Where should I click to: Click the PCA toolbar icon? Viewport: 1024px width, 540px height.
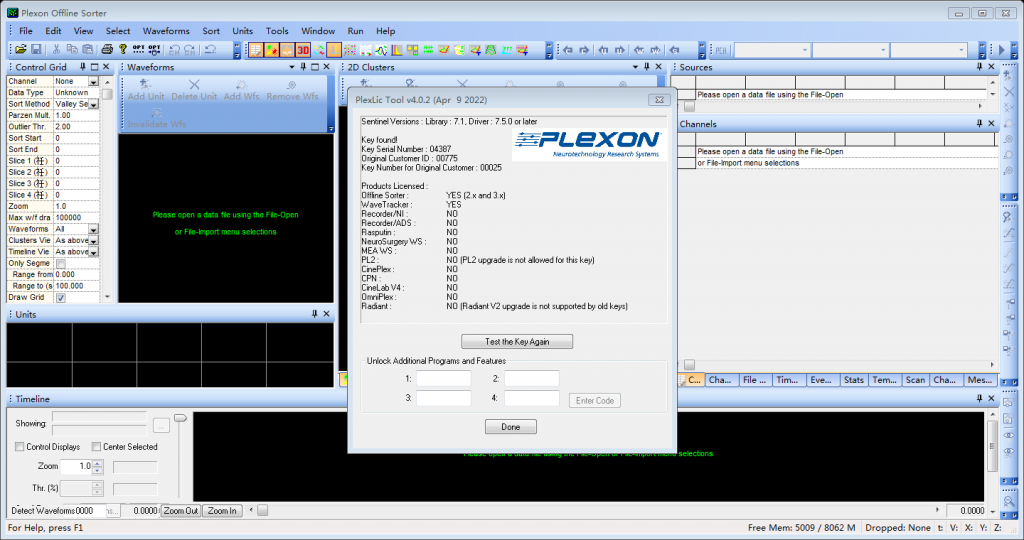pyautogui.click(x=721, y=50)
